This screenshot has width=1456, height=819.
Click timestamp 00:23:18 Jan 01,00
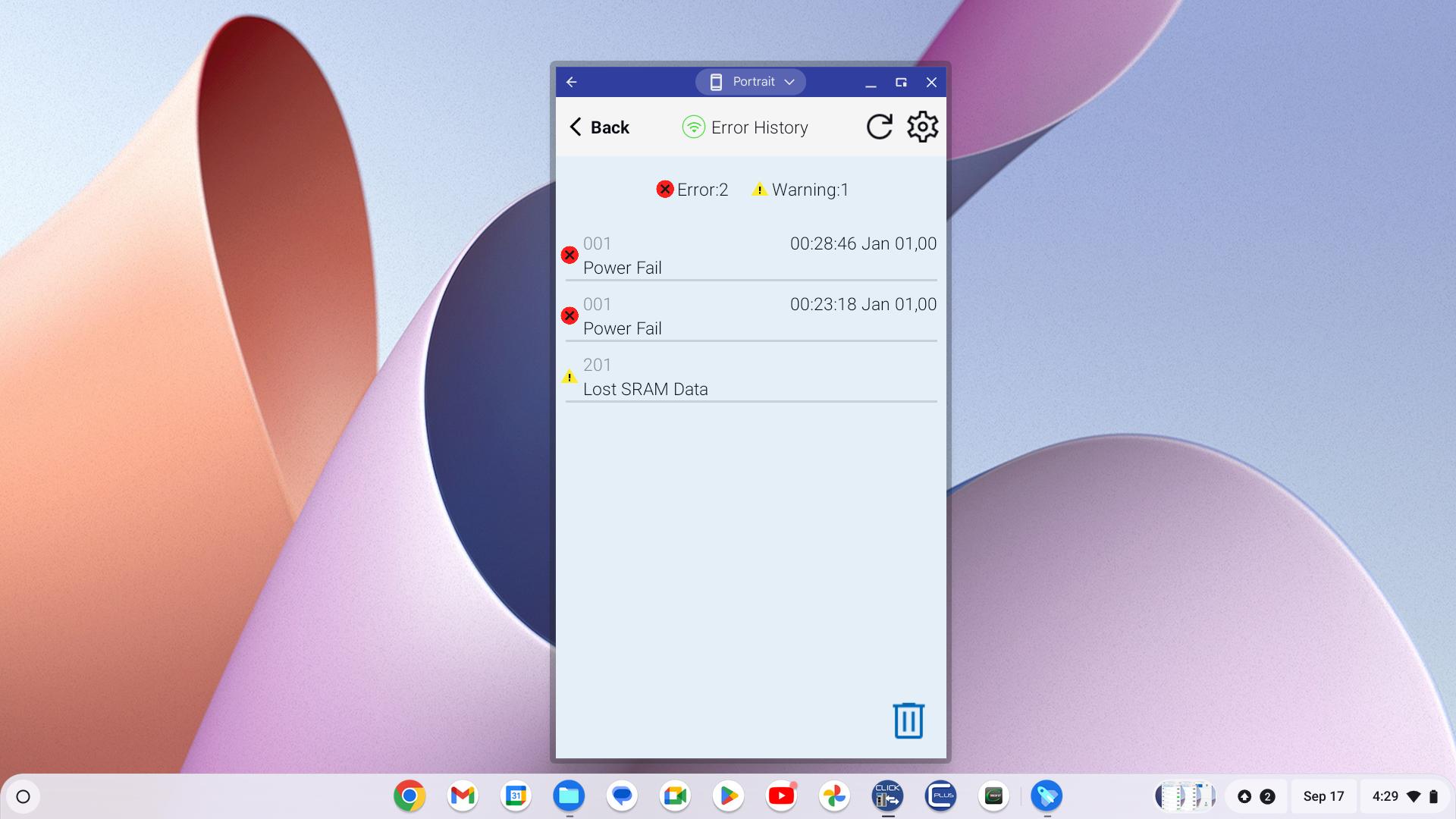[863, 304]
